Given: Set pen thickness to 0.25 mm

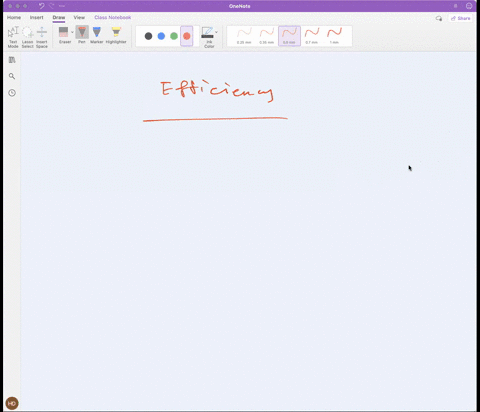Looking at the screenshot, I should pos(244,36).
